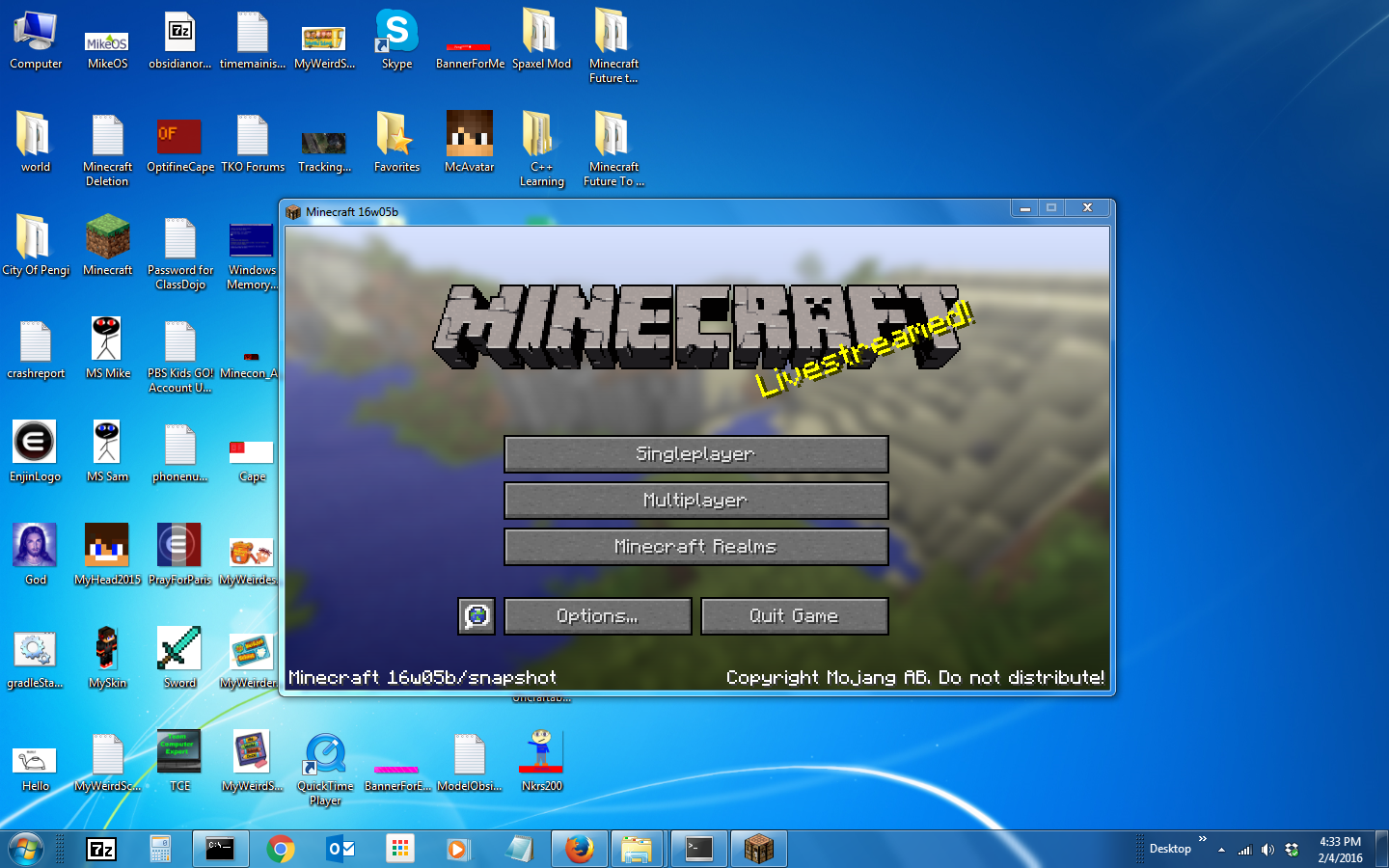
Task: Click the Firefox taskbar icon
Action: pos(579,849)
